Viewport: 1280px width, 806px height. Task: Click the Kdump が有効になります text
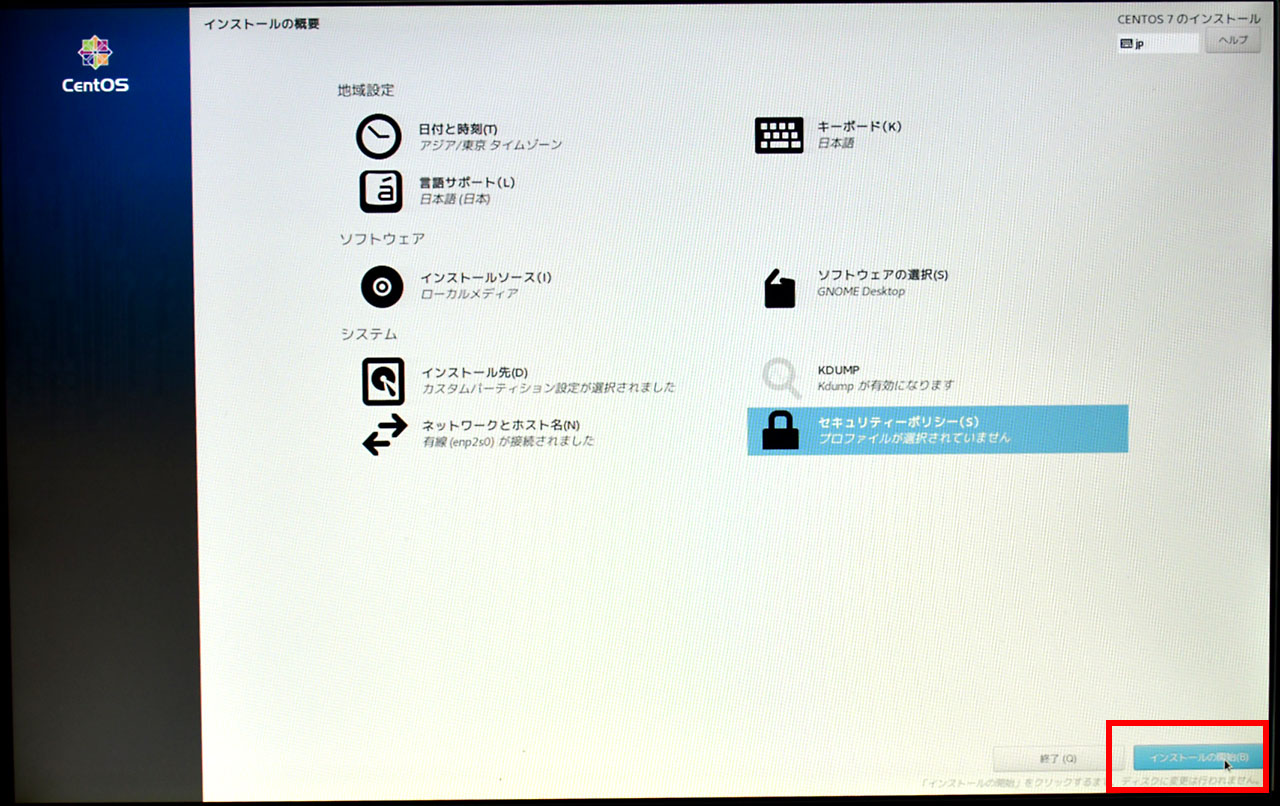(x=886, y=385)
